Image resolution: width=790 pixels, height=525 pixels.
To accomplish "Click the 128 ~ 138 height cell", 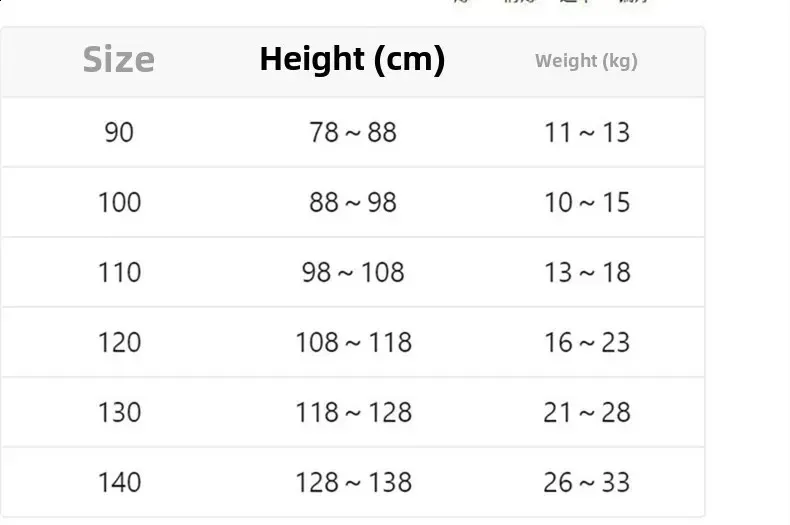I will point(353,483).
